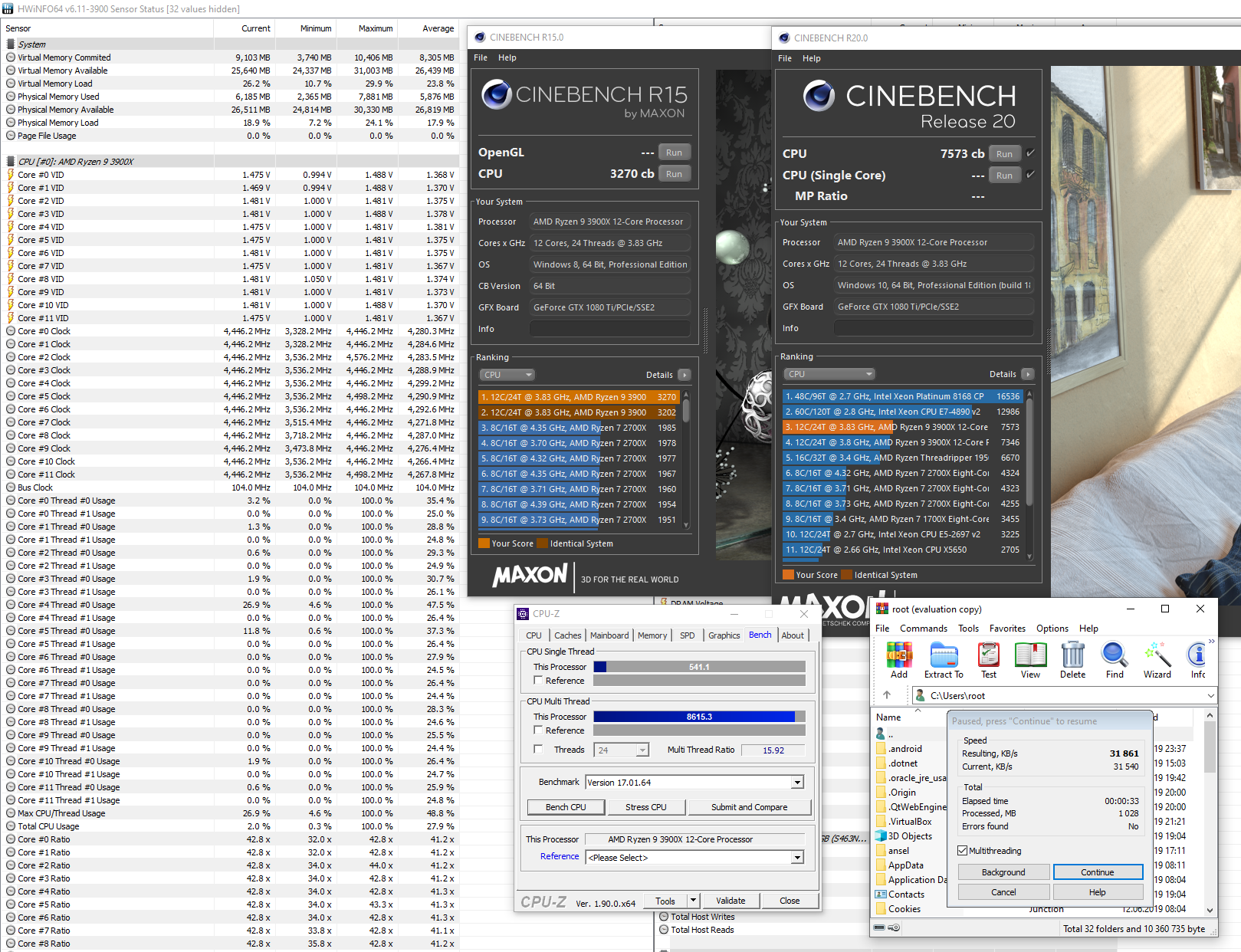Open the Ranking CPU dropdown in Cinebench R20

click(x=829, y=374)
